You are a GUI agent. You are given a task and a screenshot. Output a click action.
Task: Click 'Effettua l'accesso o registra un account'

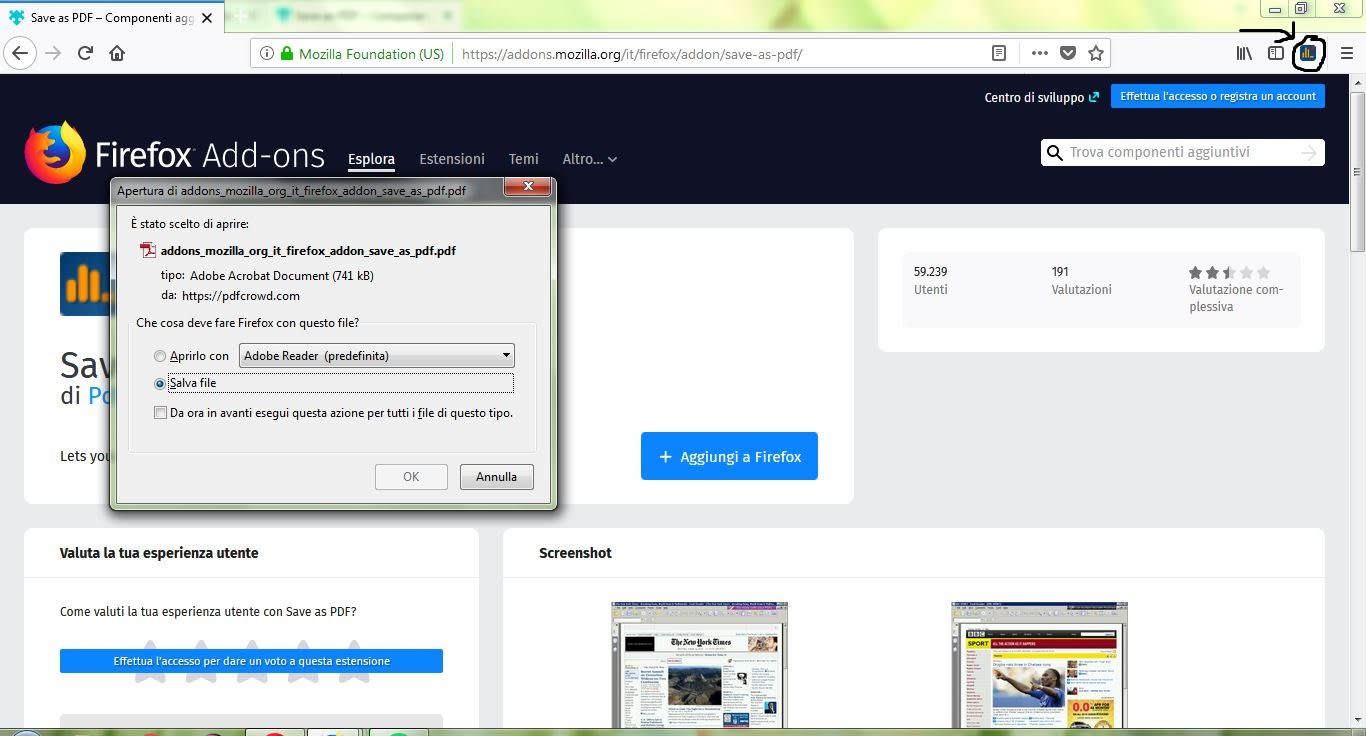tap(1218, 96)
